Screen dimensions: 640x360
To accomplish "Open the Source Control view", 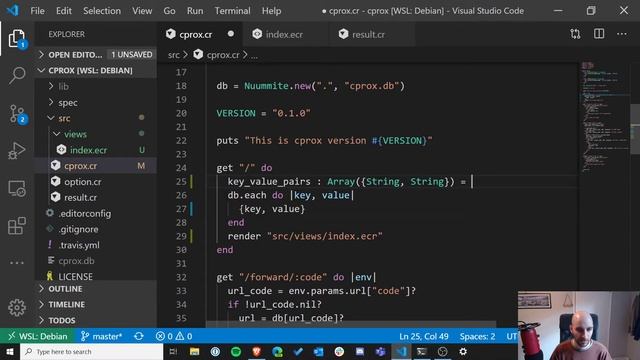I will pos(17,114).
